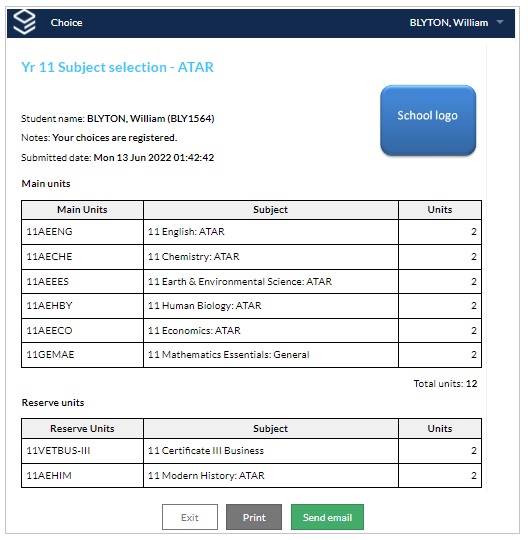The height and width of the screenshot is (540, 530).
Task: Open the BLYTON, William user dropdown arrow
Action: [x=500, y=22]
